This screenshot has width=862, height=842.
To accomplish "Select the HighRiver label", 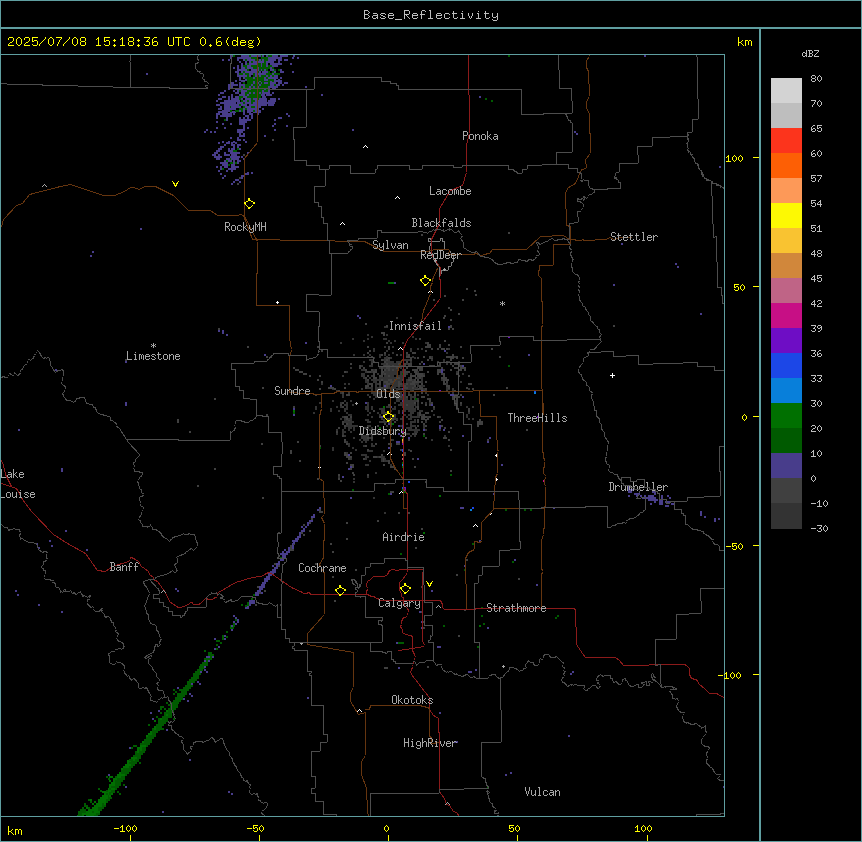I will (430, 743).
